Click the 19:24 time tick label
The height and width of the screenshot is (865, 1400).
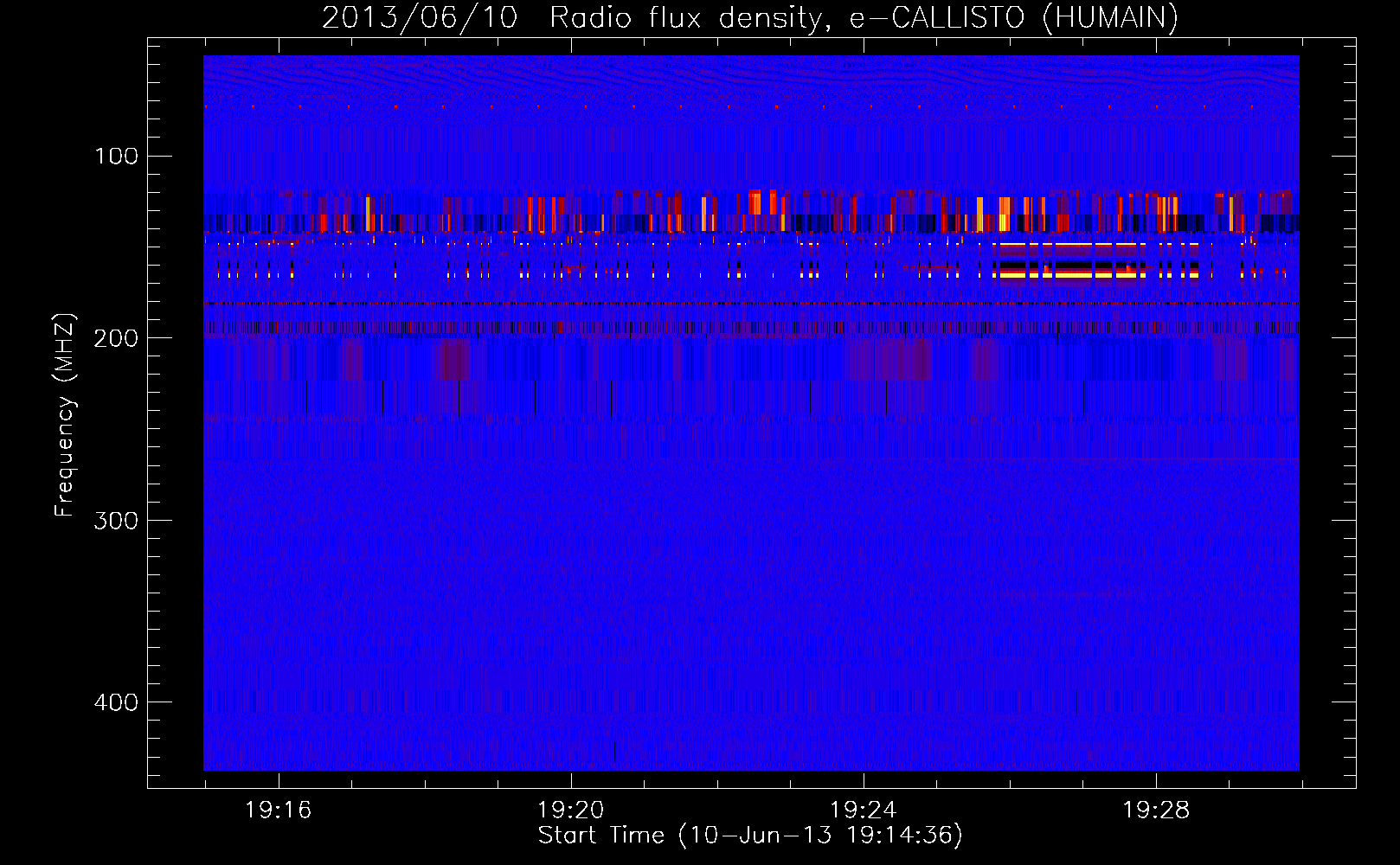[x=863, y=811]
